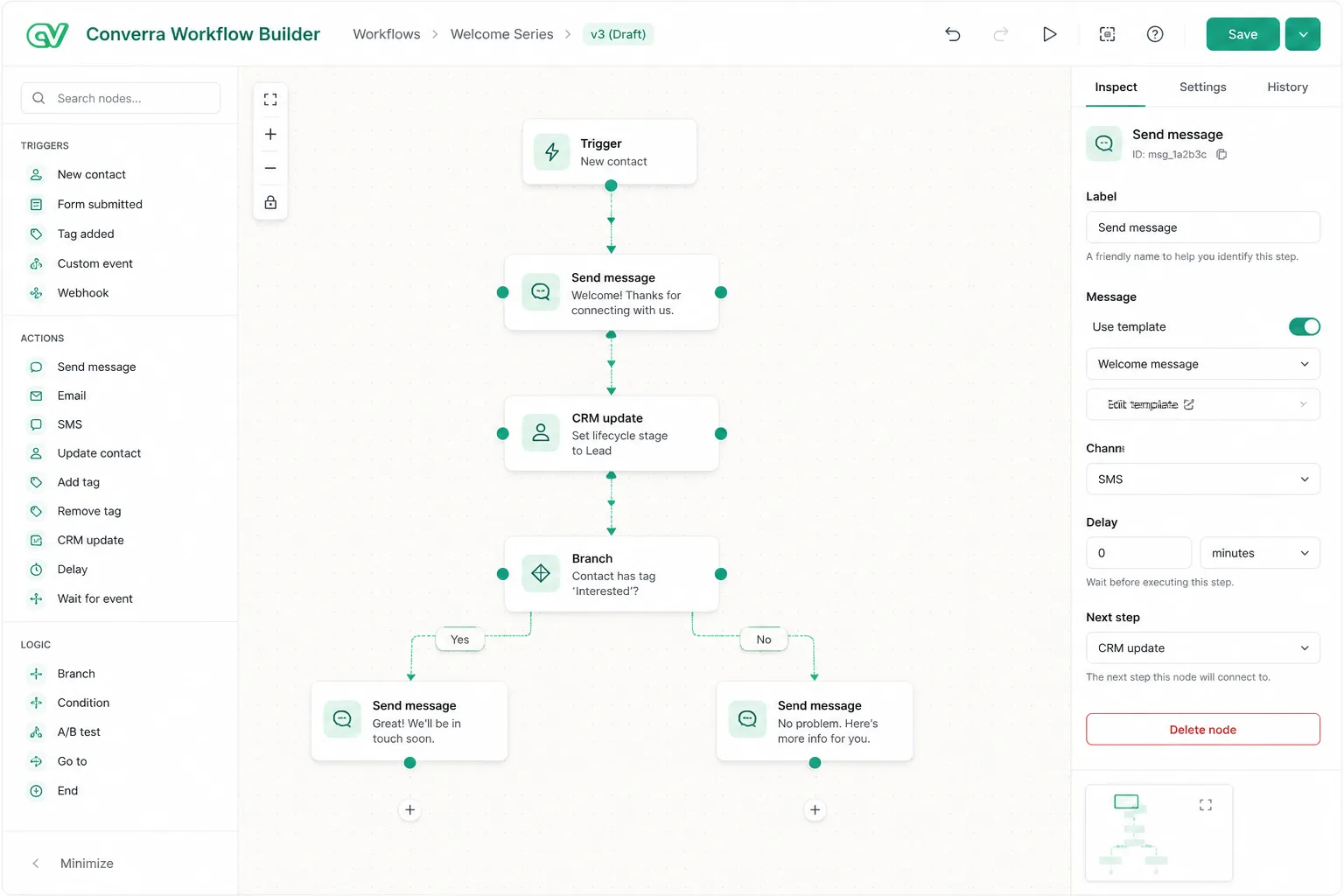Click the Converra logo icon
Image resolution: width=1344 pixels, height=896 pixels.
point(47,35)
